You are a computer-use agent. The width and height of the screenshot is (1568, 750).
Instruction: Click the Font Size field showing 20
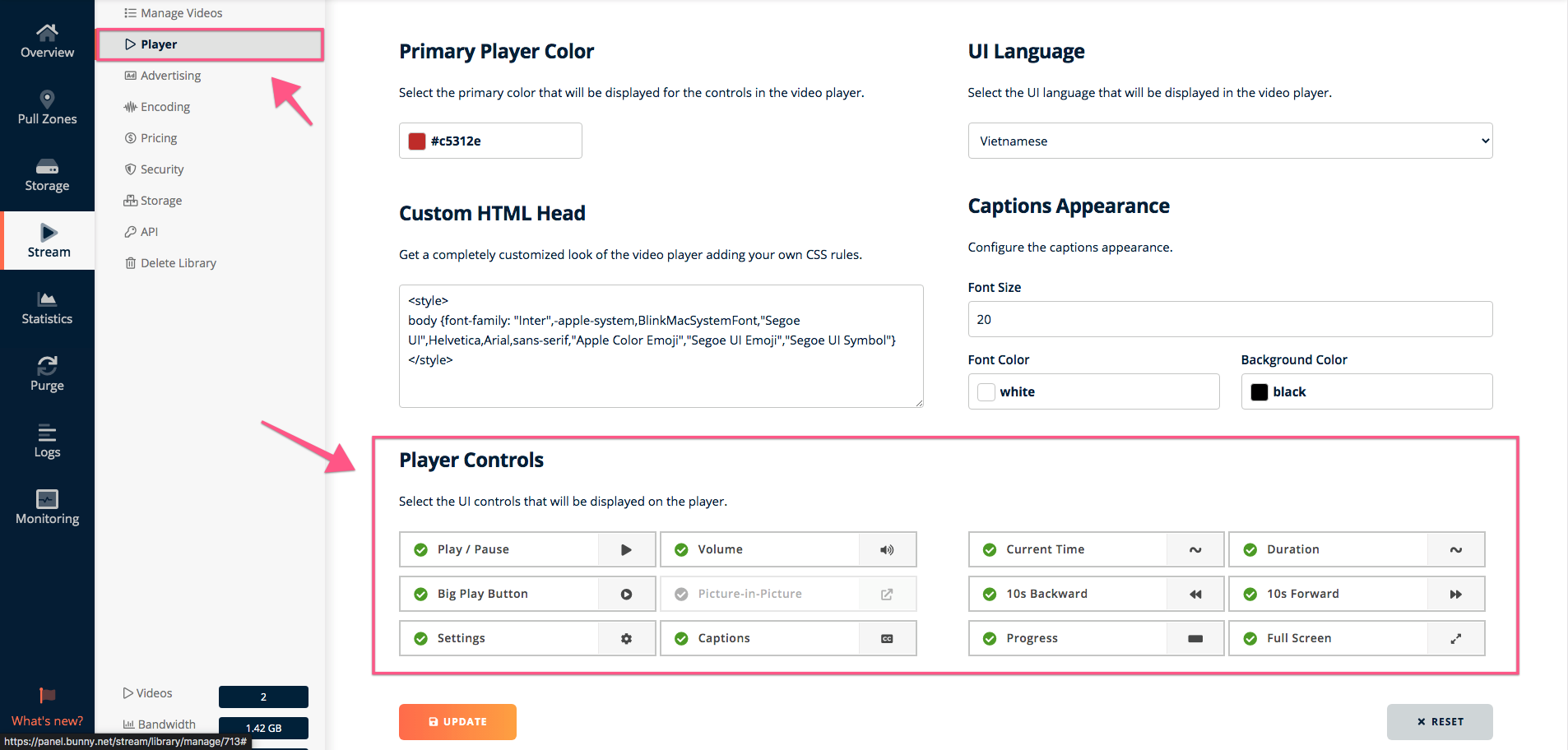[1230, 319]
